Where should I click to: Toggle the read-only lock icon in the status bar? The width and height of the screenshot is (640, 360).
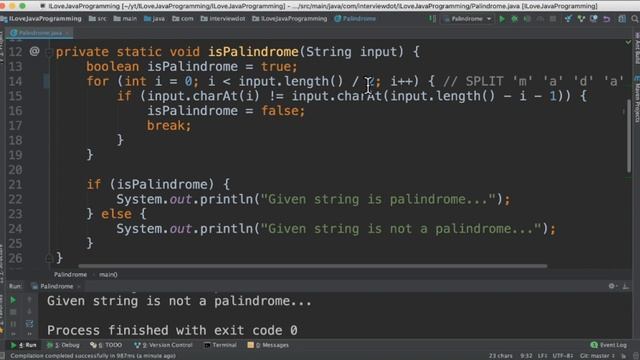(623, 356)
